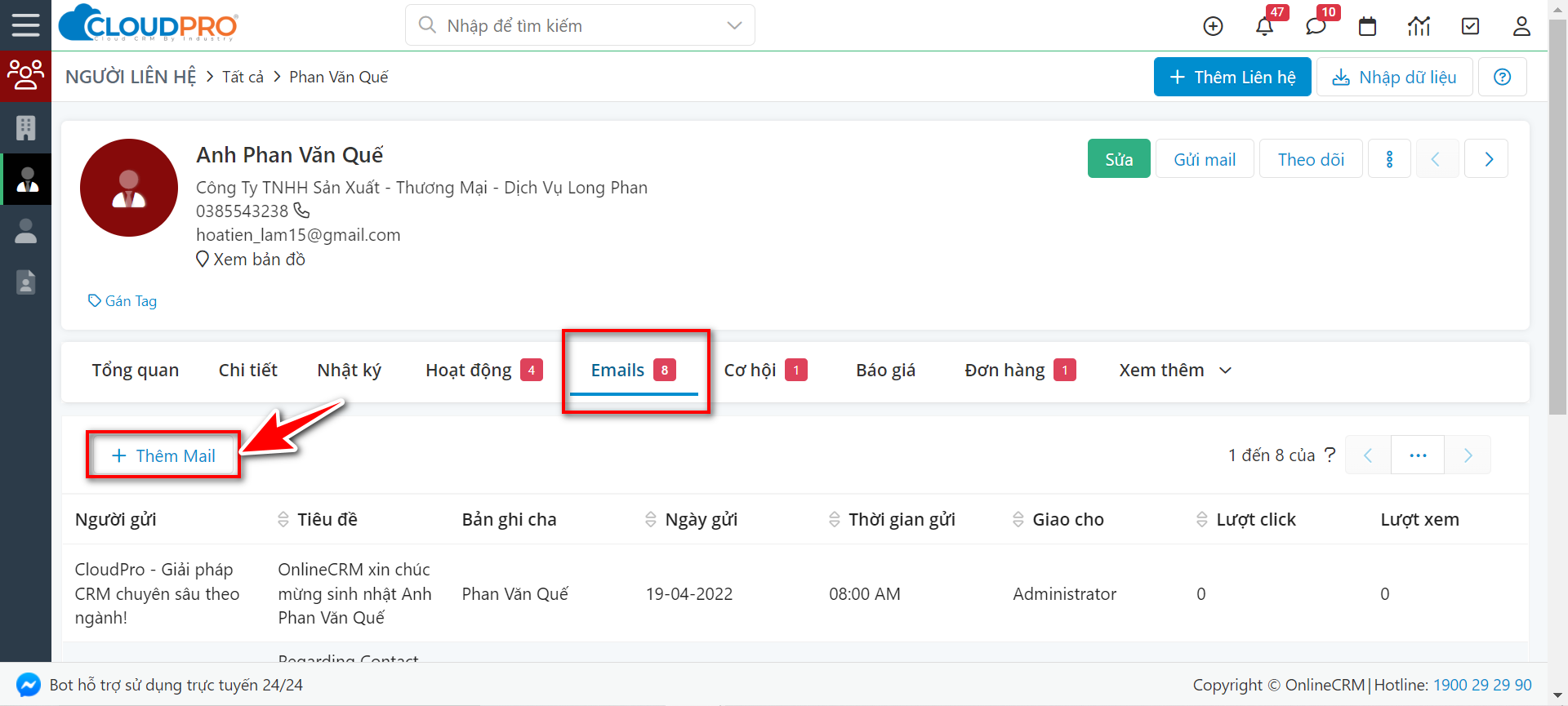Viewport: 1568px width, 706px height.
Task: Open notifications bell with 47 badge
Action: pyautogui.click(x=1264, y=26)
